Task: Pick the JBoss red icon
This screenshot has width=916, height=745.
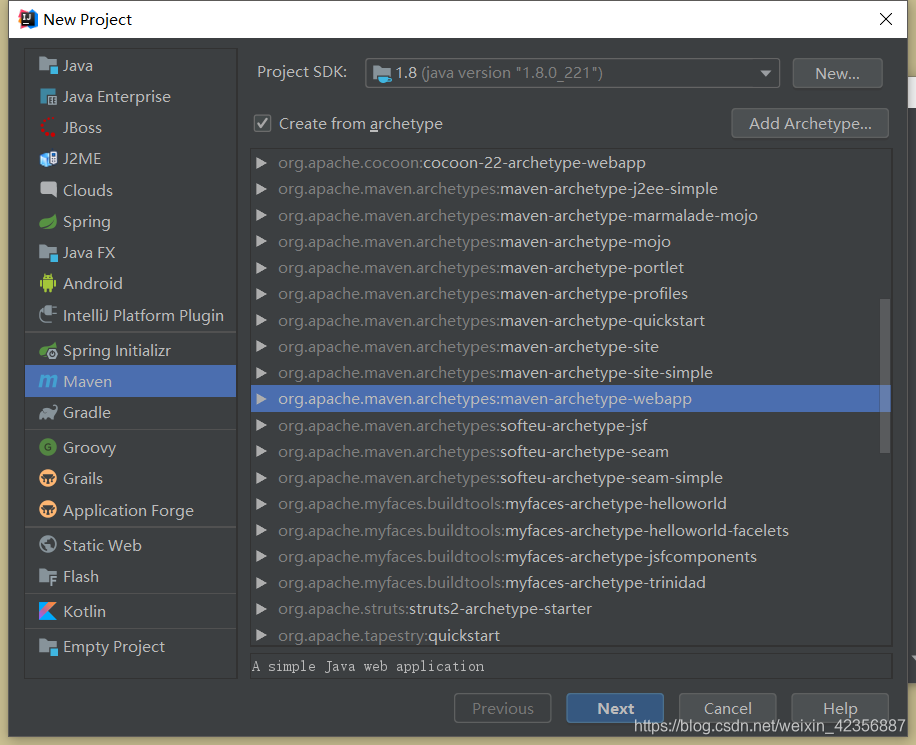Action: 48,127
